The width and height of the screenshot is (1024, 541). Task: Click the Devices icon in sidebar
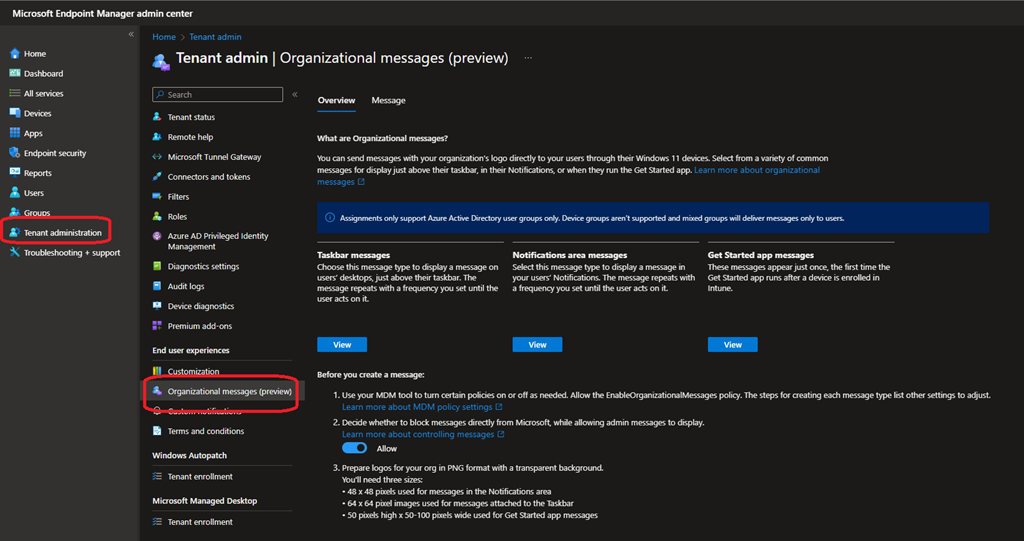[15, 114]
